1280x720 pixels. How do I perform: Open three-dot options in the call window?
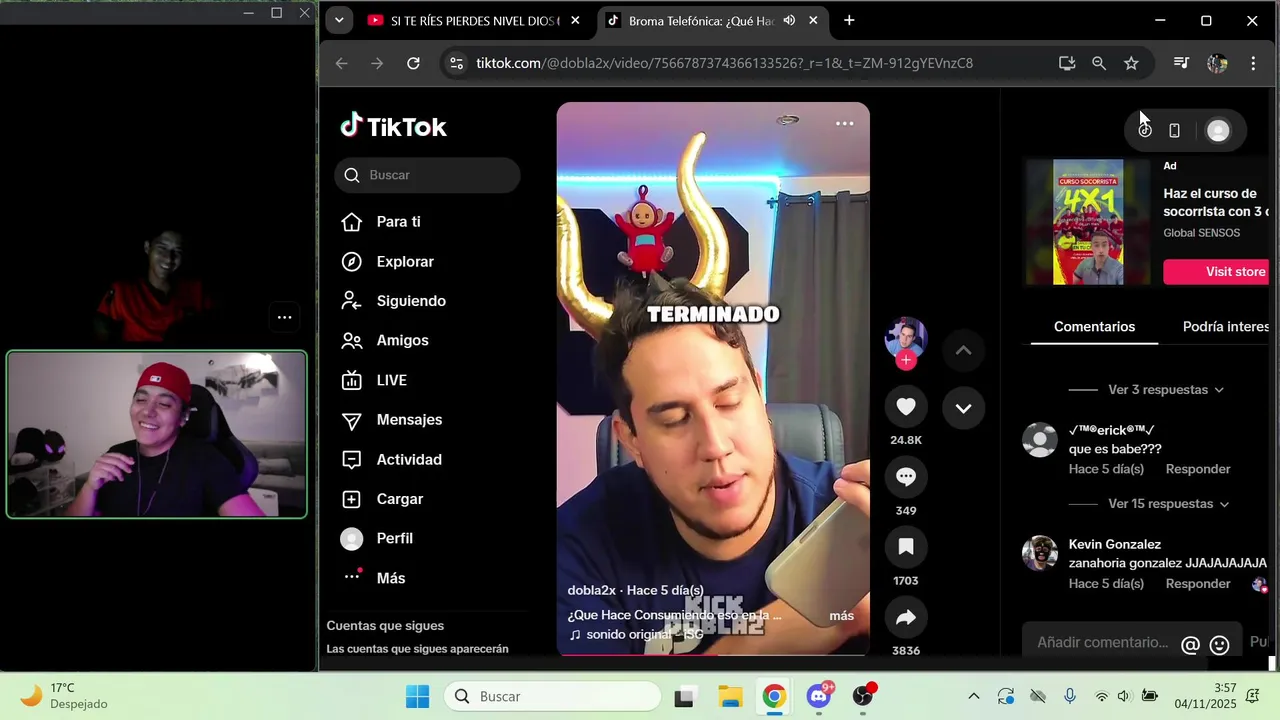point(285,318)
